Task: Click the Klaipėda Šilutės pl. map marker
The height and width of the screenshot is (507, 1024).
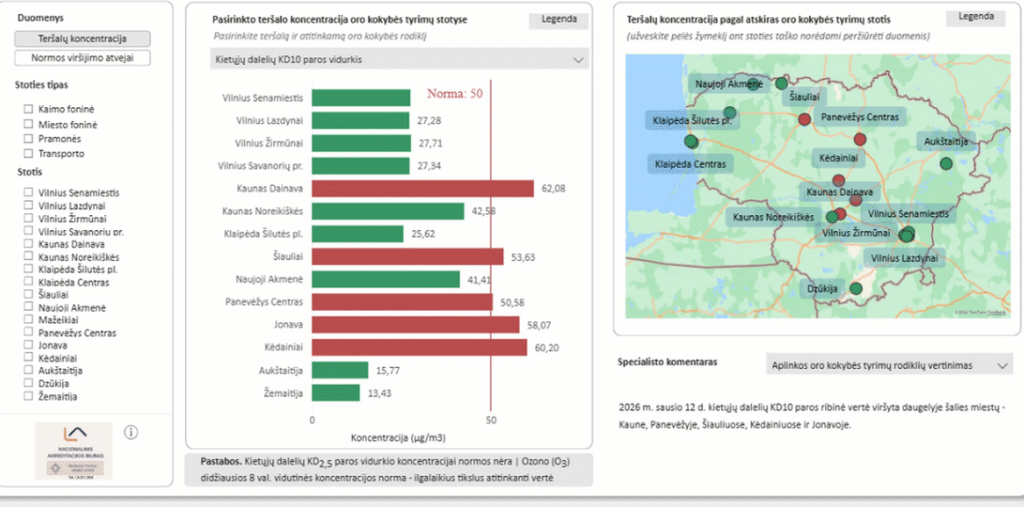Action: pos(730,112)
